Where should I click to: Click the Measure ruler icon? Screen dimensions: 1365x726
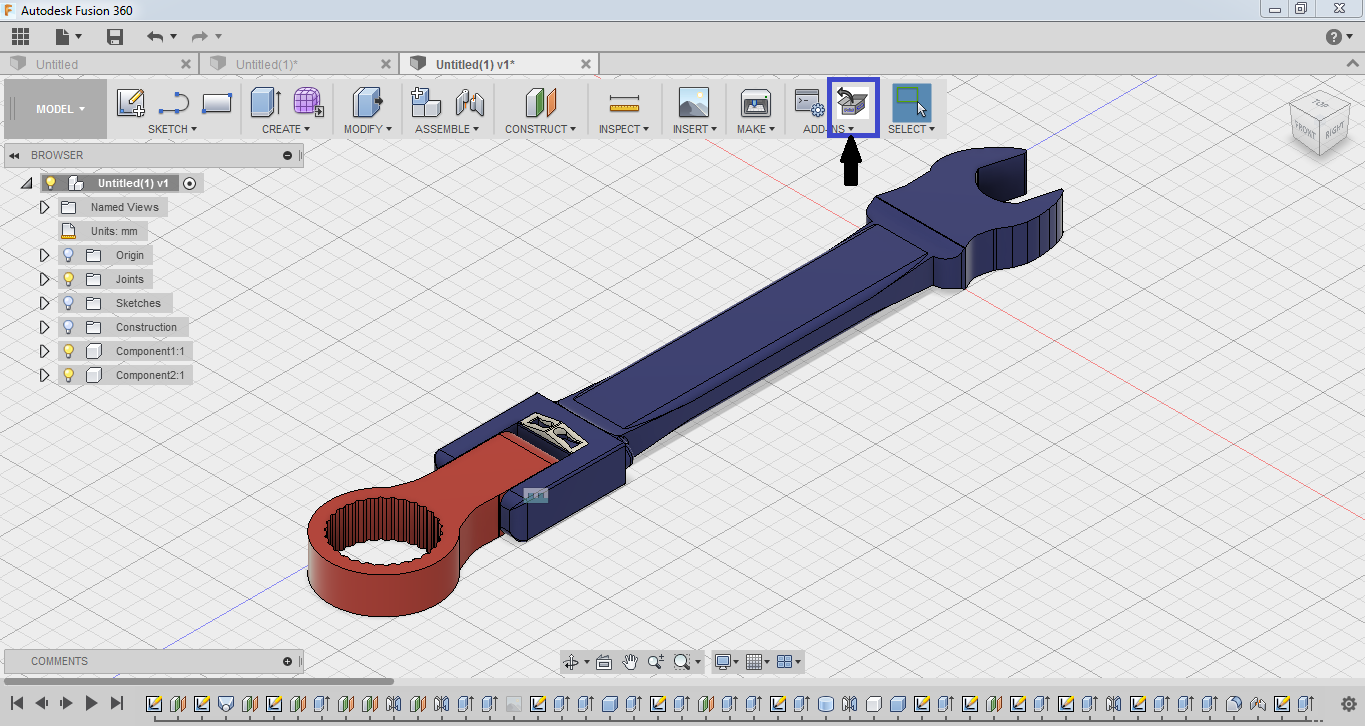tap(624, 103)
